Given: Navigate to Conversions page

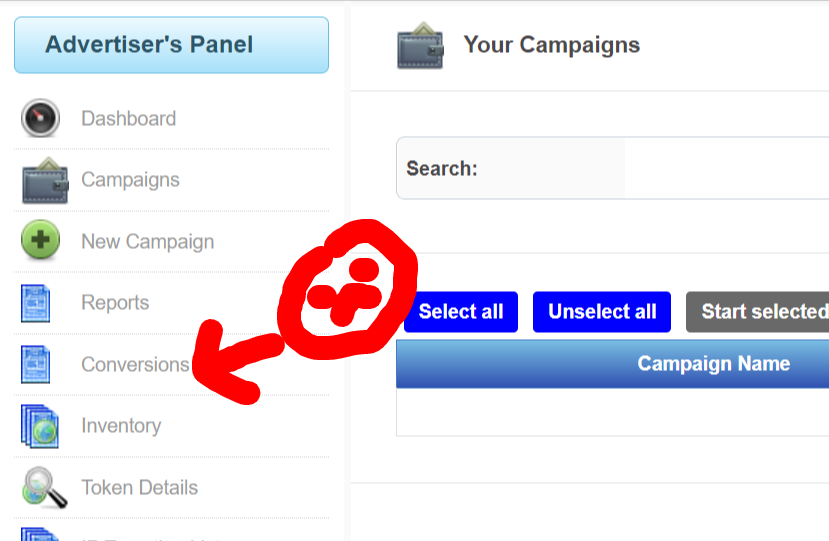Looking at the screenshot, I should [135, 364].
